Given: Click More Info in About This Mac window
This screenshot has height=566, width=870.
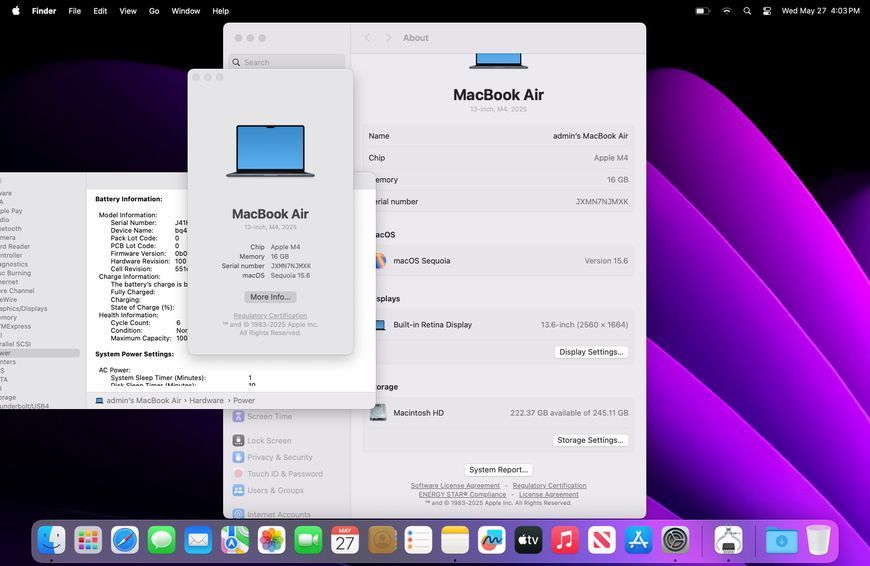Looking at the screenshot, I should point(270,297).
